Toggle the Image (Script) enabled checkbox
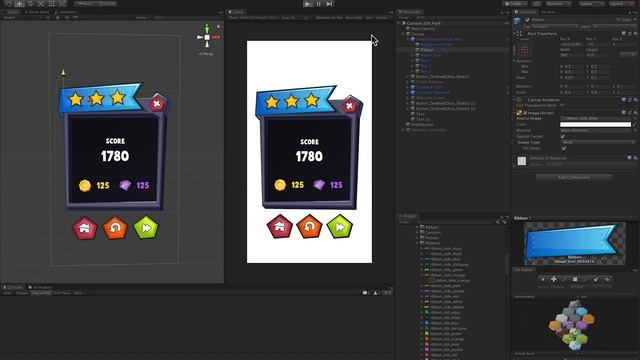 point(525,112)
